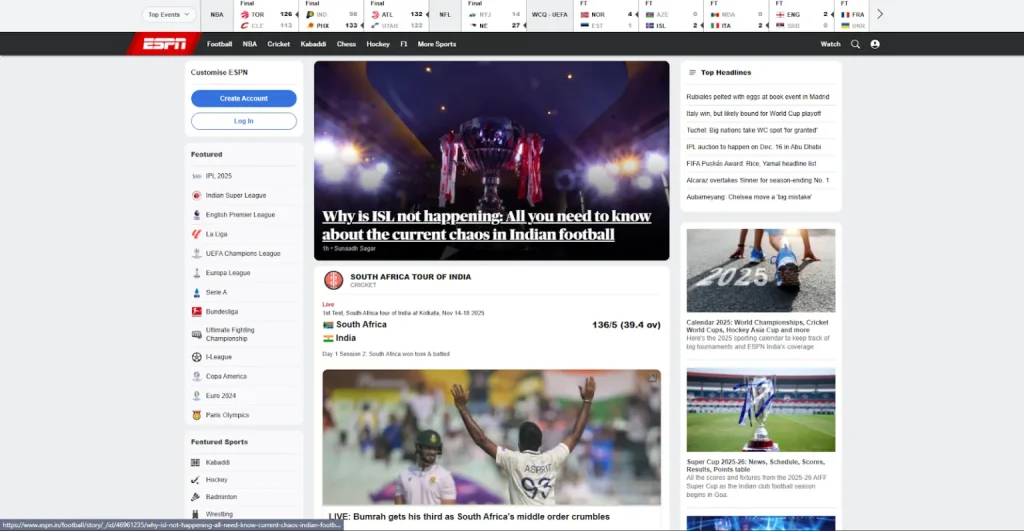The image size is (1024, 531).
Task: Open the user profile icon
Action: [x=875, y=44]
